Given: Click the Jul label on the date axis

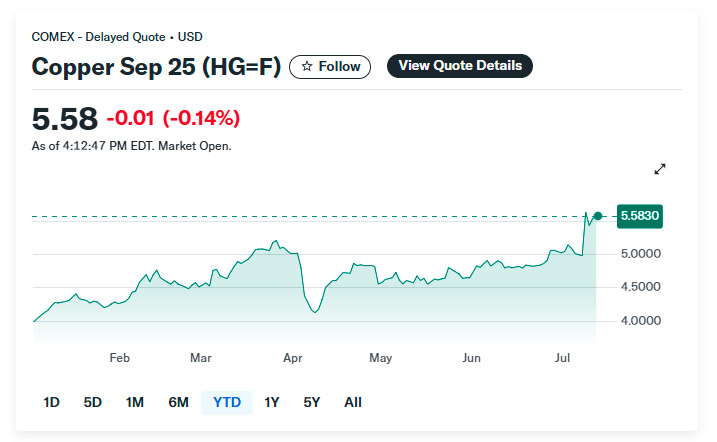Looking at the screenshot, I should pyautogui.click(x=562, y=357).
